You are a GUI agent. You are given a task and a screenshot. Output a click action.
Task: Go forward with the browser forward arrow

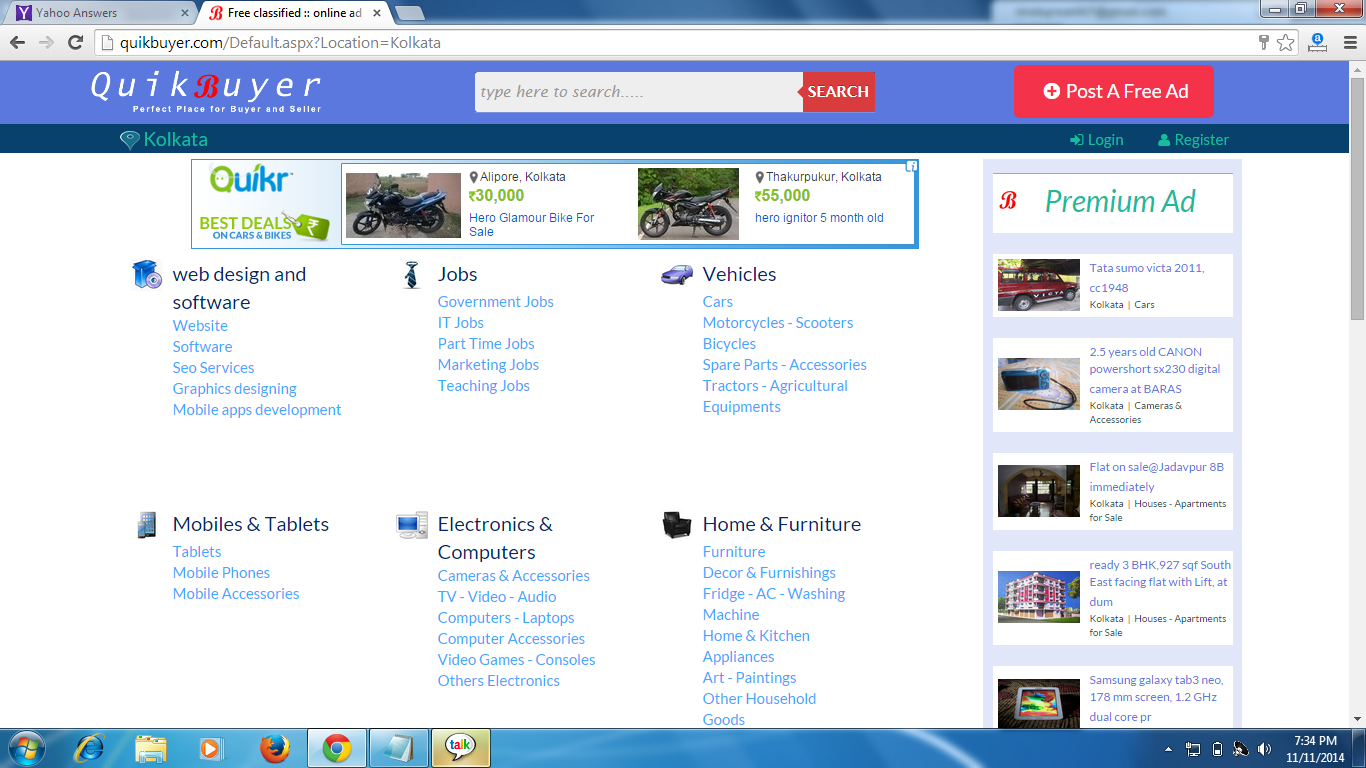[46, 42]
